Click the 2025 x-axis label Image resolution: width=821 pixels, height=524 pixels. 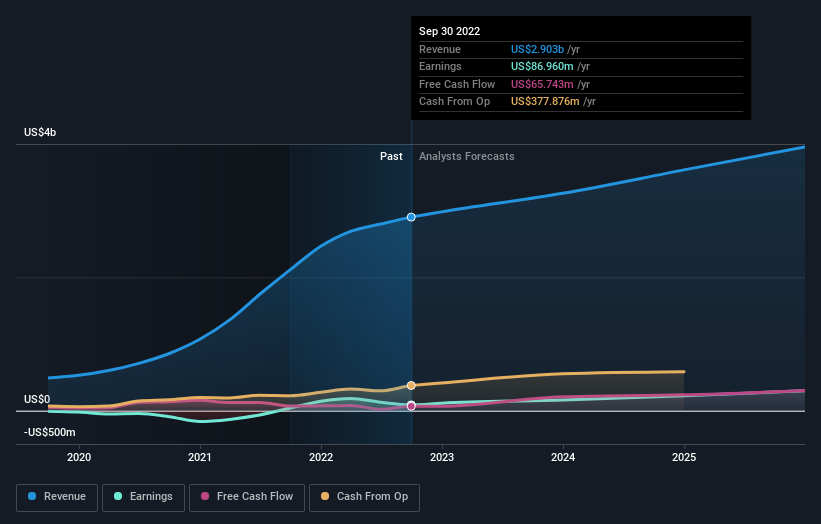click(684, 458)
